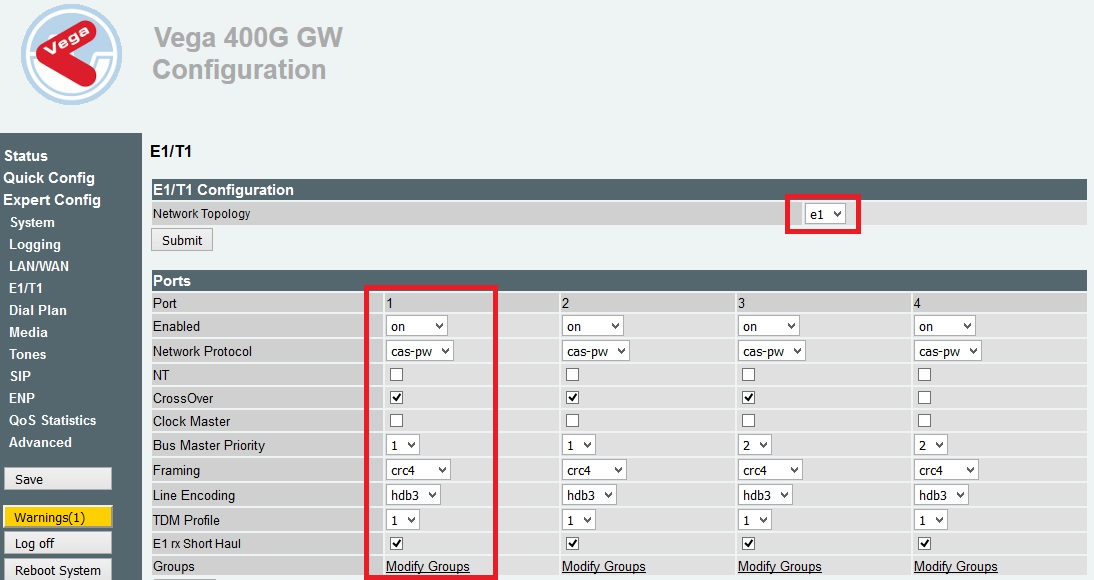Go to the Dial Plan section
This screenshot has width=1094, height=580.
point(38,310)
